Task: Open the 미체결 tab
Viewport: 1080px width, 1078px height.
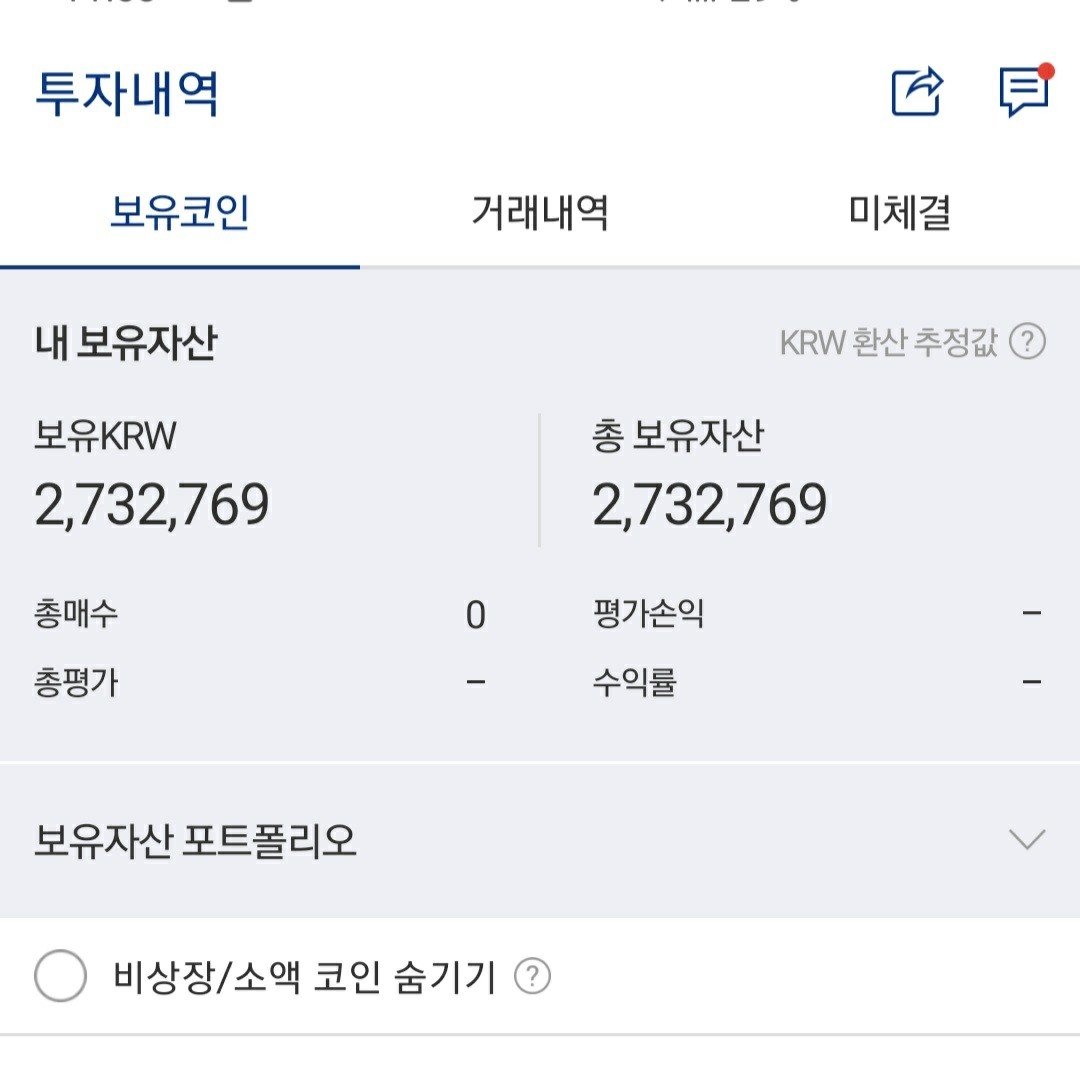Action: click(898, 211)
